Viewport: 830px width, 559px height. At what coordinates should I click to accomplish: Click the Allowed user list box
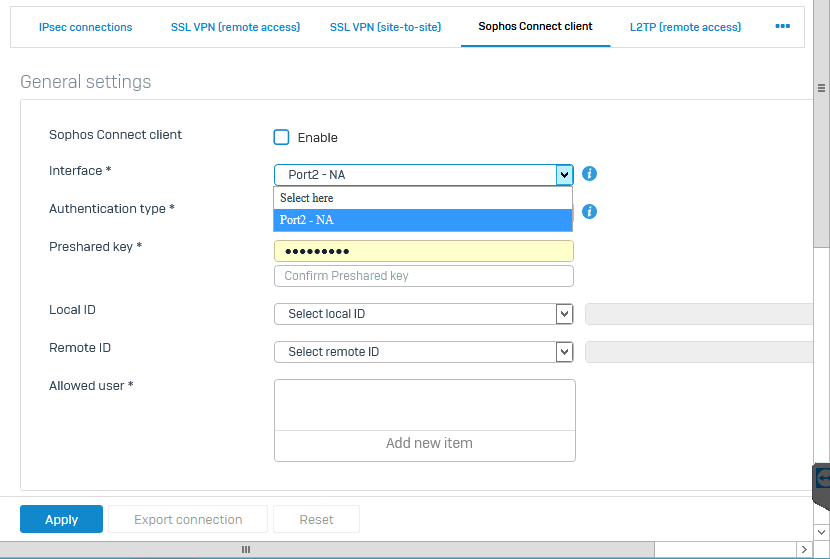click(x=425, y=405)
